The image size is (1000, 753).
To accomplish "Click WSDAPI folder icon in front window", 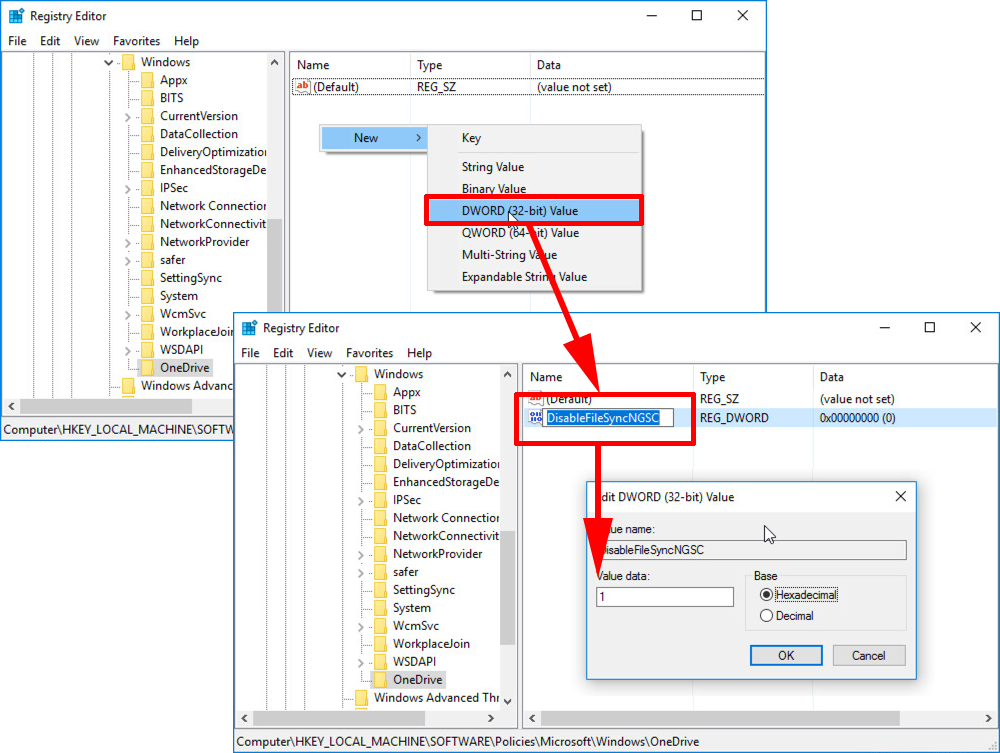I will [x=380, y=662].
